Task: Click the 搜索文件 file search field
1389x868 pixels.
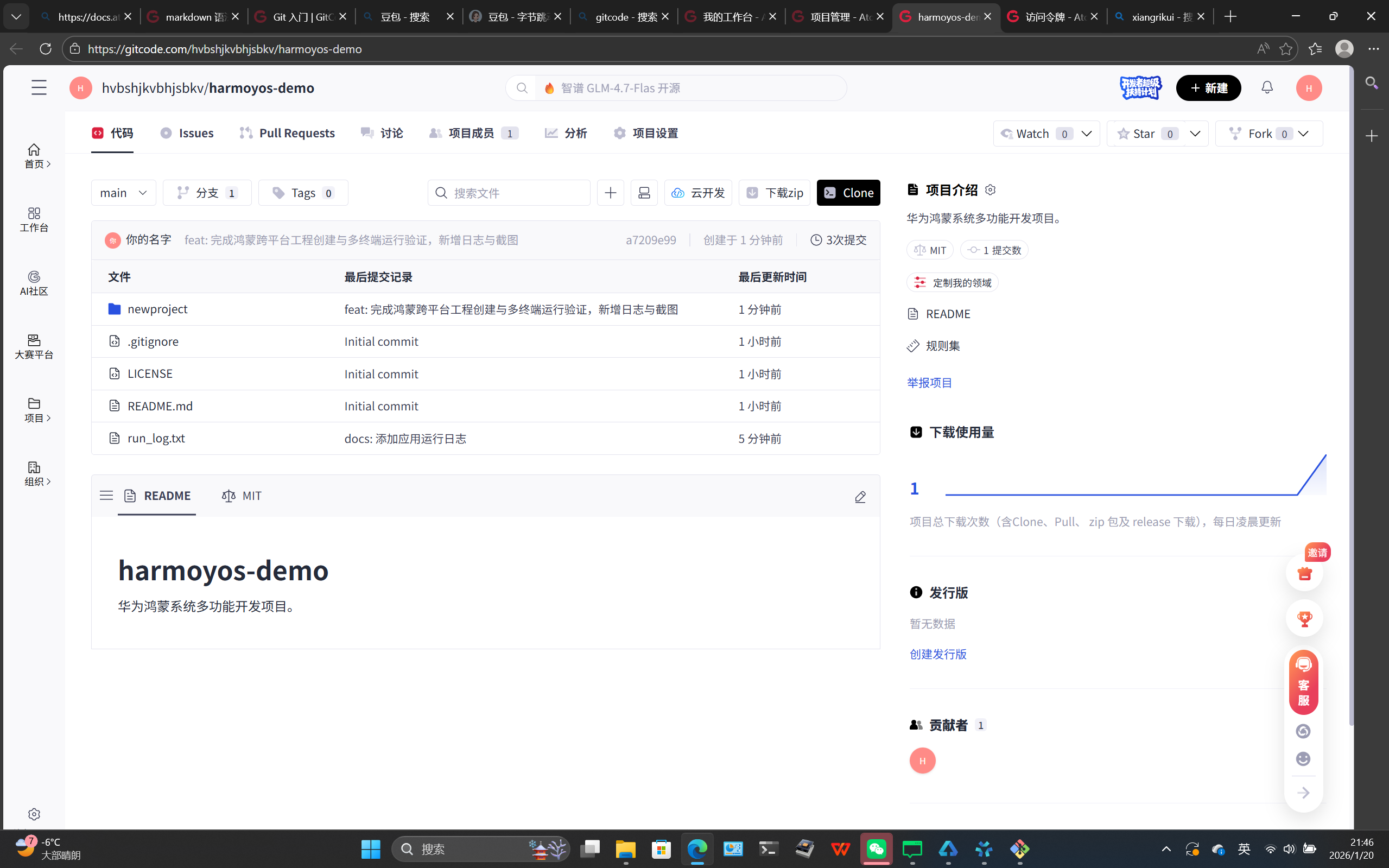Action: click(509, 193)
